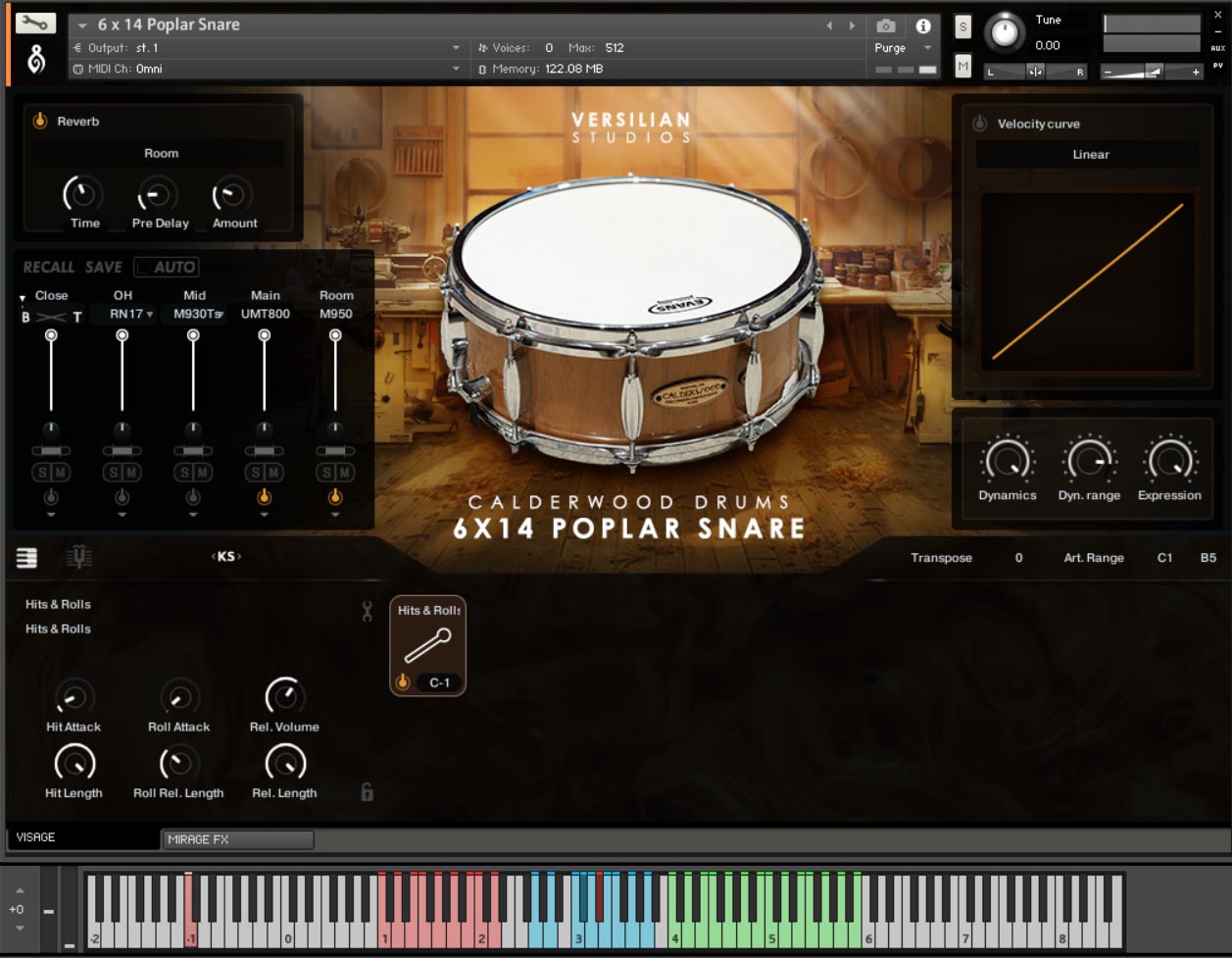
Task: Go to the previous instrument arrow
Action: click(829, 25)
